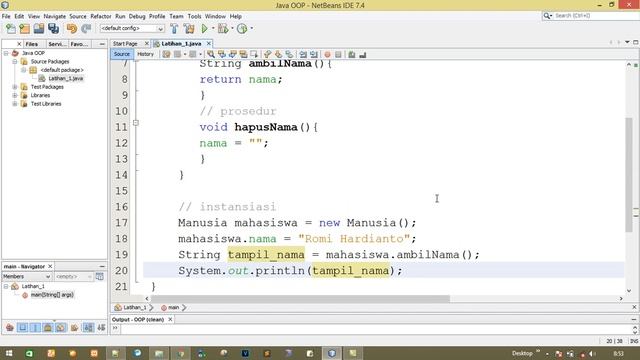Image resolution: width=640 pixels, height=360 pixels.
Task: Run the project with the green play icon
Action: [x=204, y=29]
